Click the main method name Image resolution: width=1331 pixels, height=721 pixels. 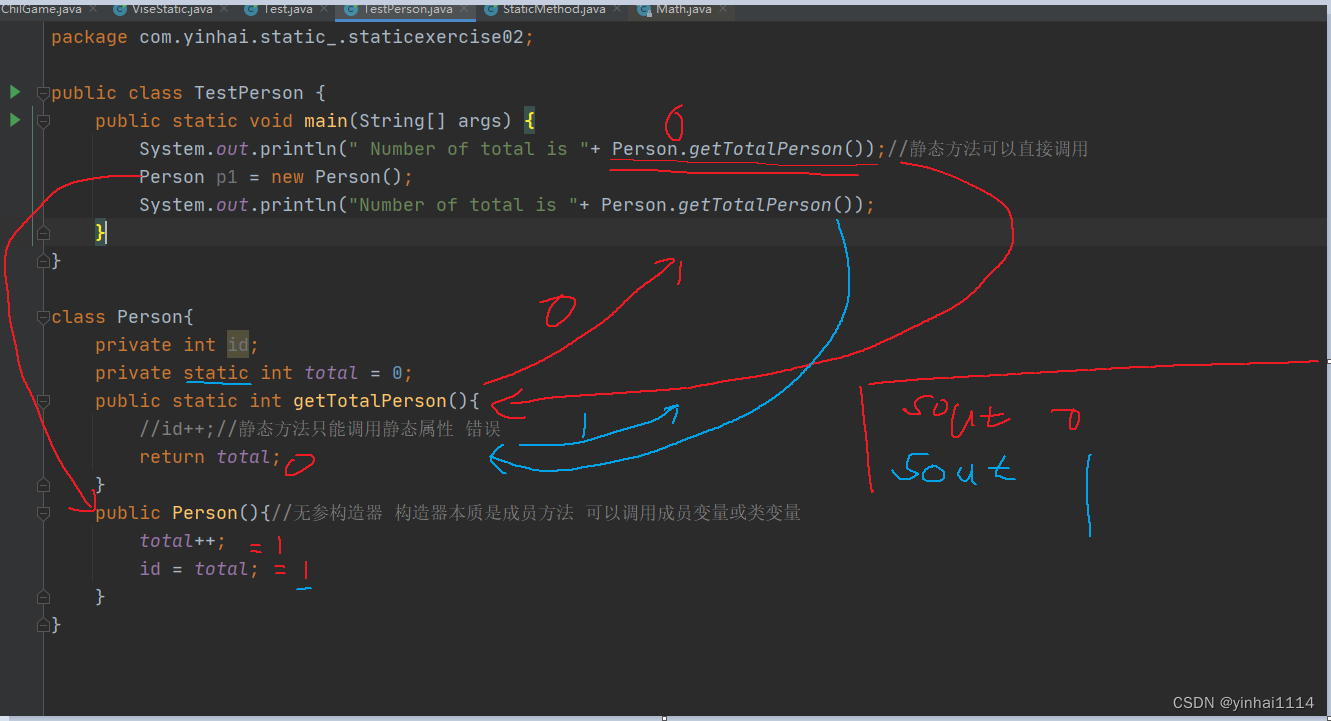[326, 121]
